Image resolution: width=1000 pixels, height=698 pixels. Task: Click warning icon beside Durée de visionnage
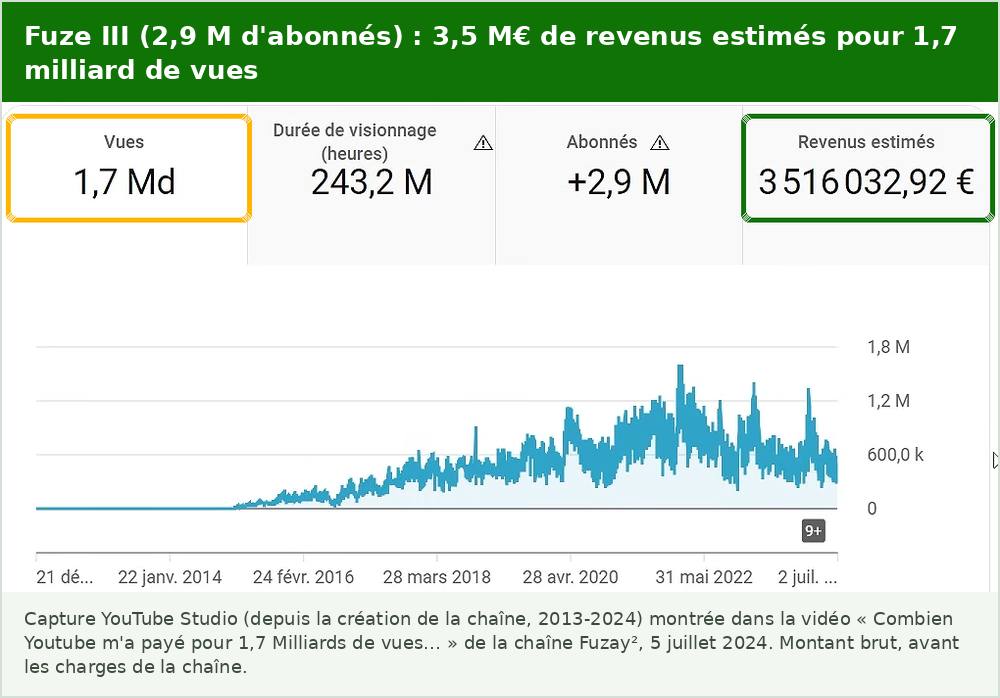483,142
